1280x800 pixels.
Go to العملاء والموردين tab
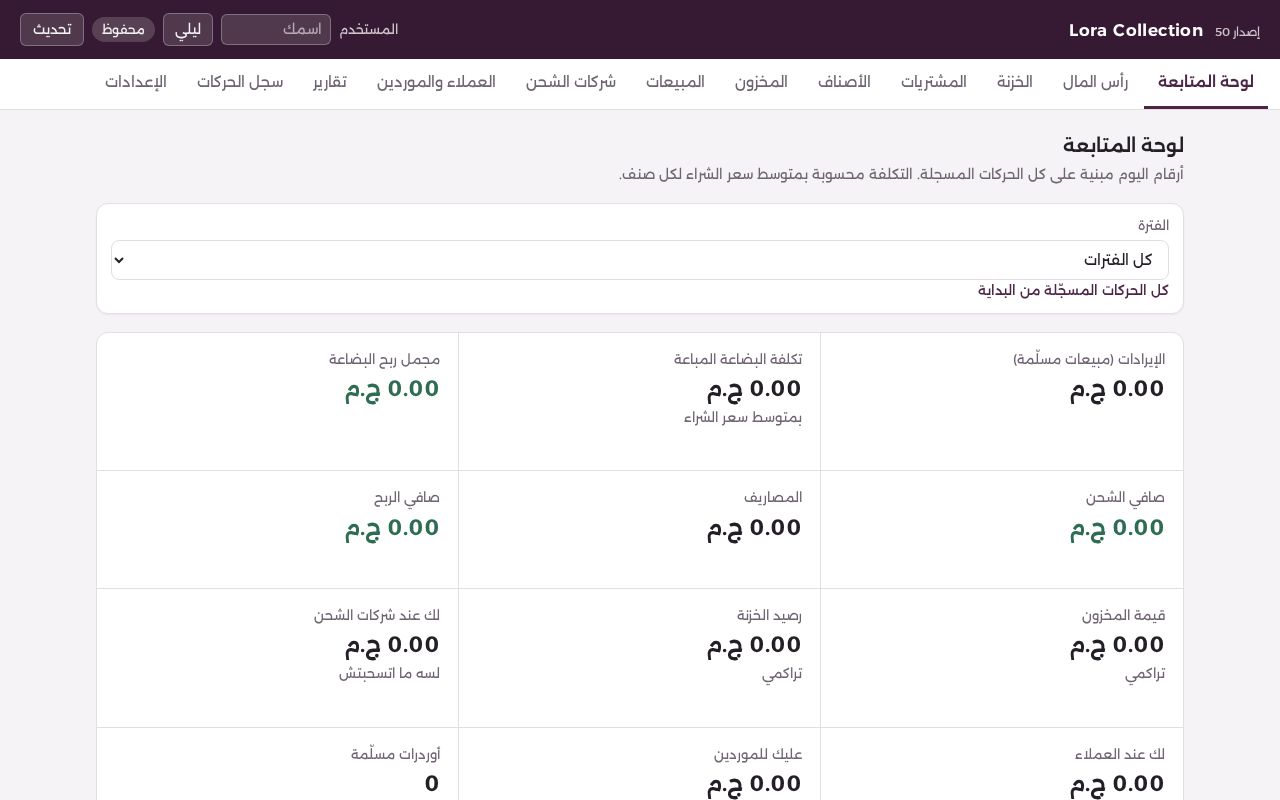click(436, 82)
